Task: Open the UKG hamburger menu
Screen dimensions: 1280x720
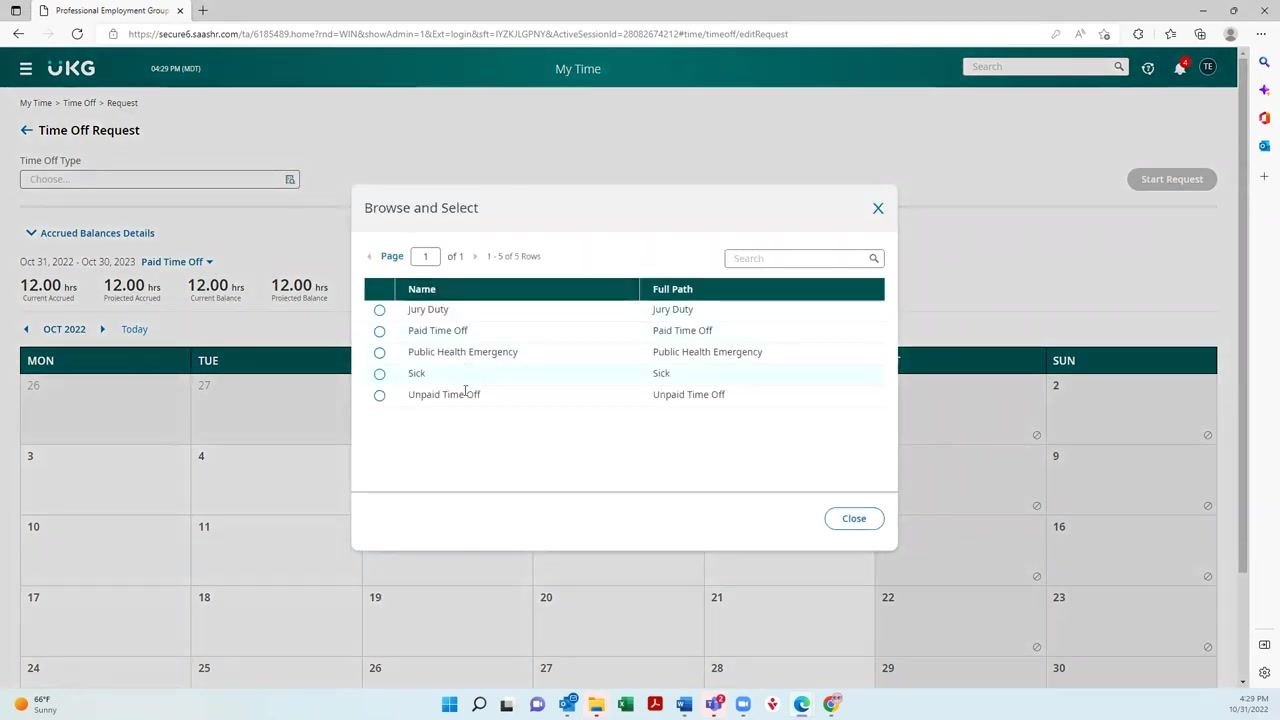Action: pos(26,69)
